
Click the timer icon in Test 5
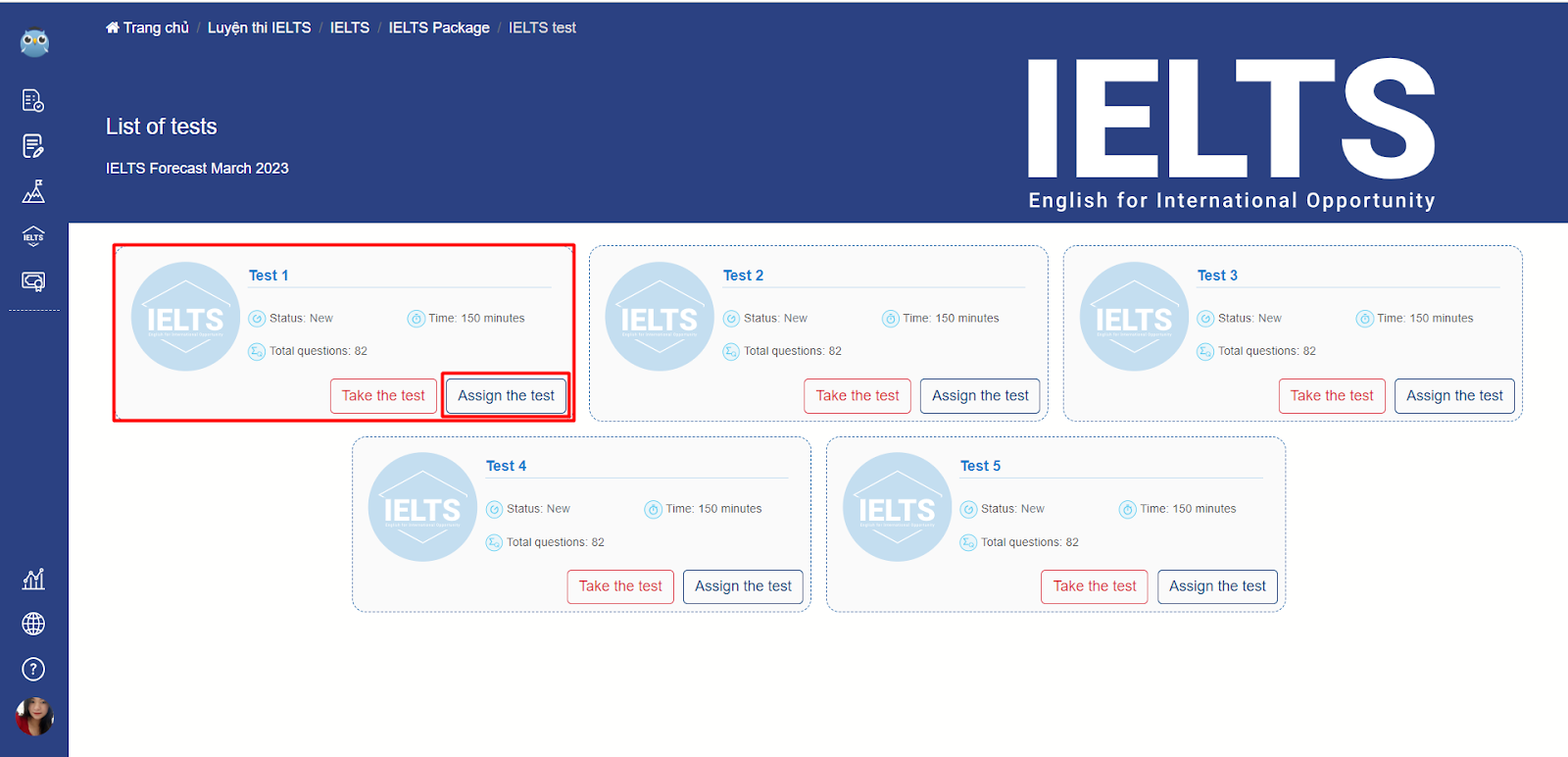[1127, 509]
